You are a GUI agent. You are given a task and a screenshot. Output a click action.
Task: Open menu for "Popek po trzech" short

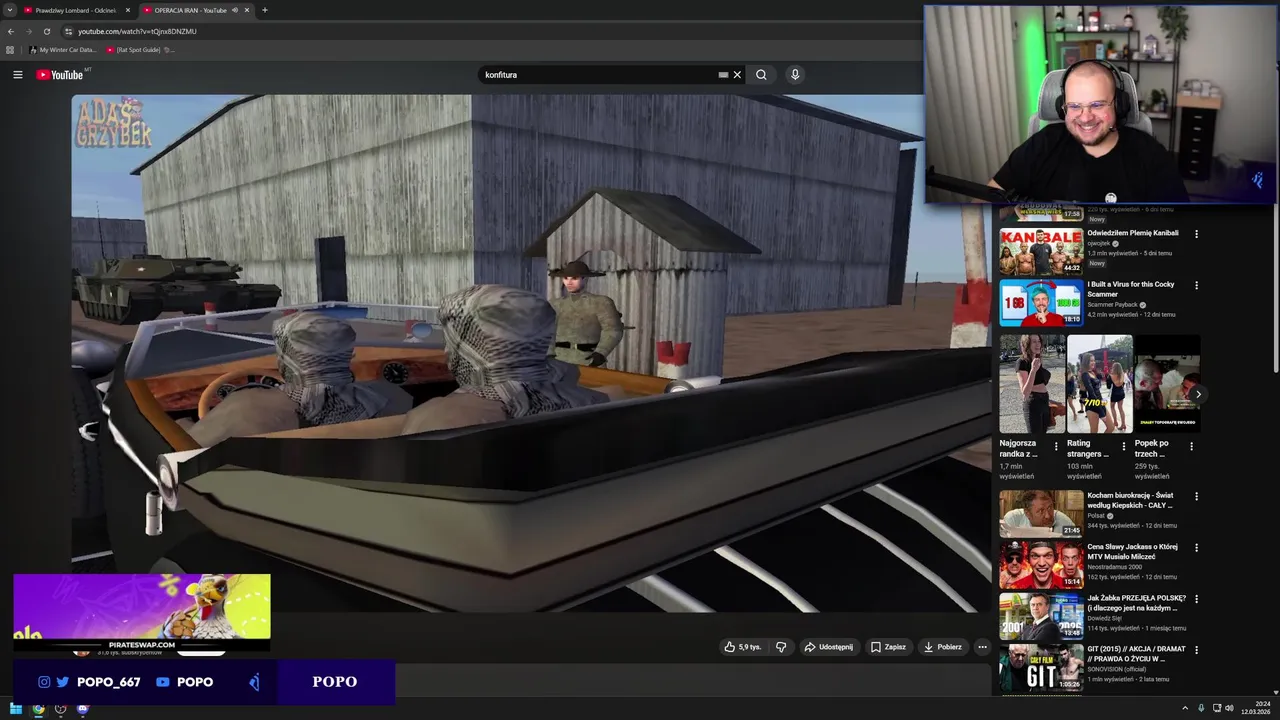click(x=1191, y=447)
